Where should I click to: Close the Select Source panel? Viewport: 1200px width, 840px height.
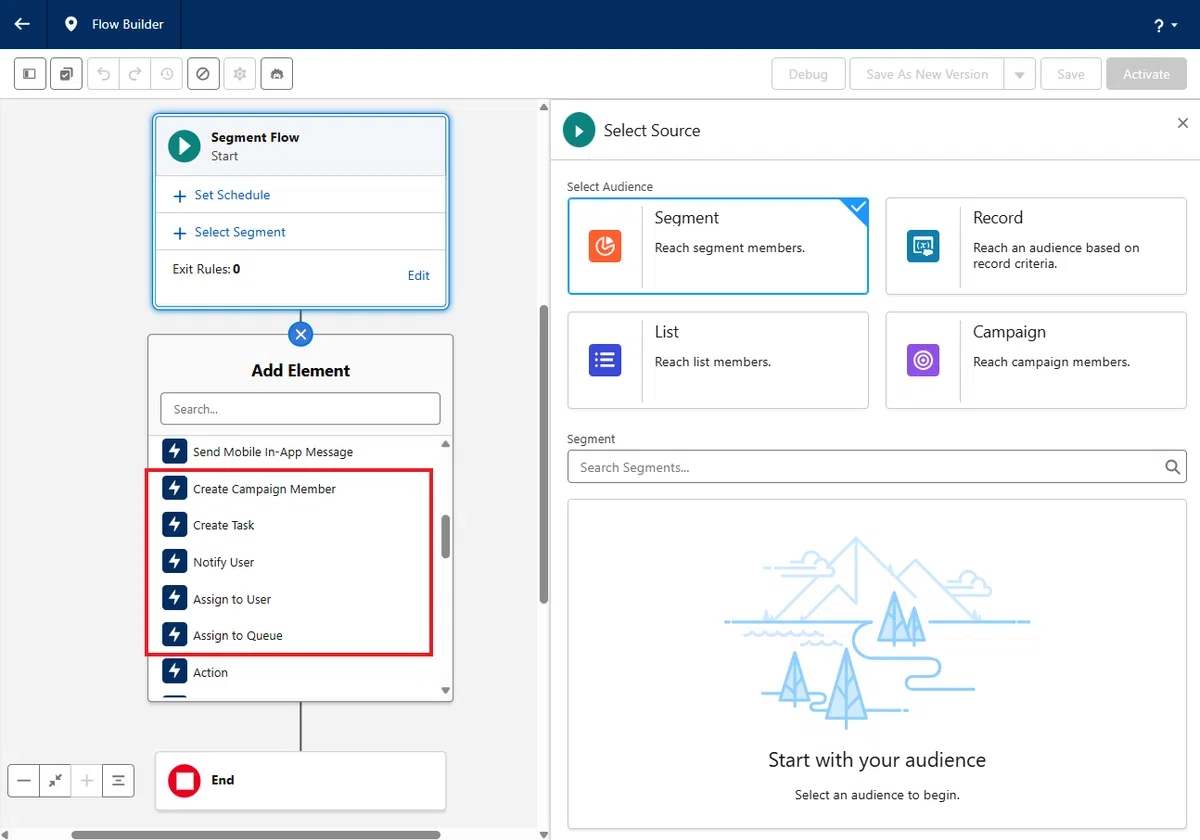click(1182, 123)
